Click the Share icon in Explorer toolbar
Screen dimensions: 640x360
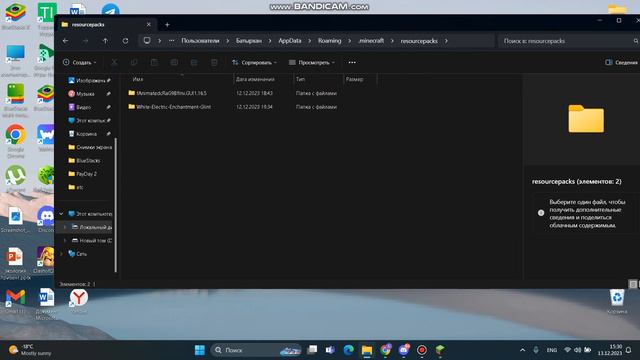(x=194, y=62)
